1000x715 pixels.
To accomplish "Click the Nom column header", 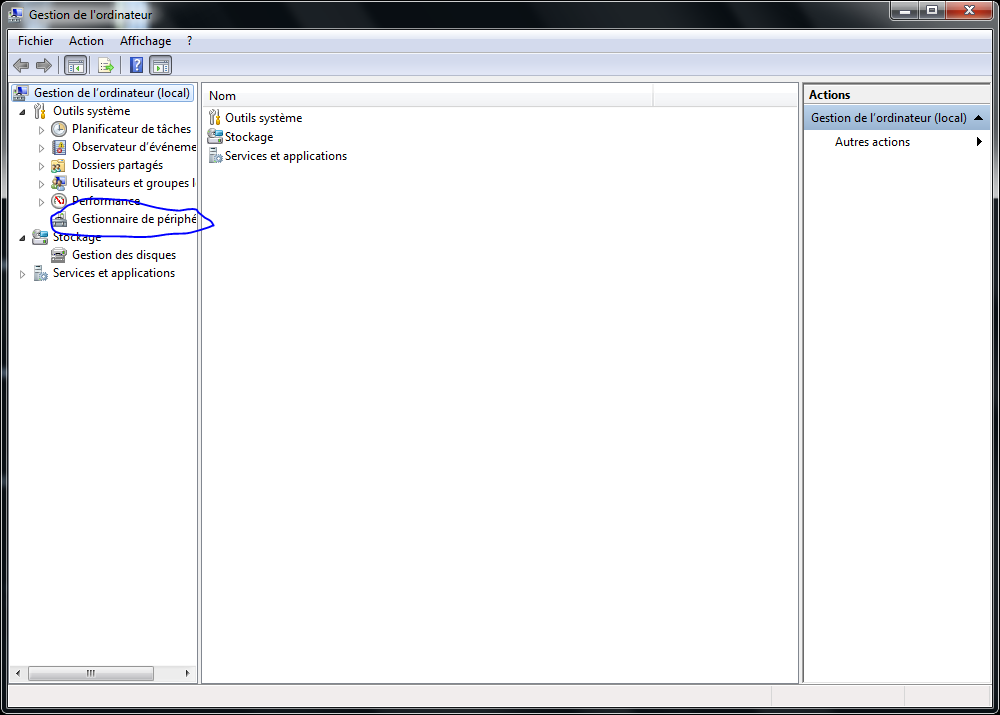I will [x=222, y=95].
